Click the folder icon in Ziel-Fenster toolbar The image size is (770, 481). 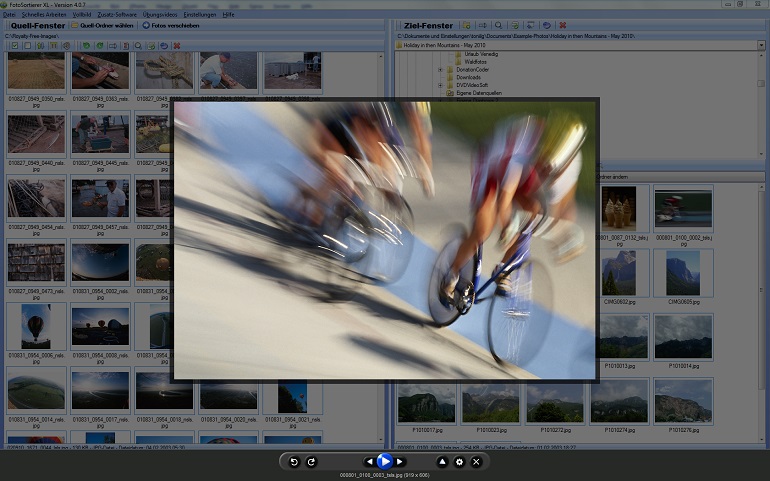pos(467,25)
